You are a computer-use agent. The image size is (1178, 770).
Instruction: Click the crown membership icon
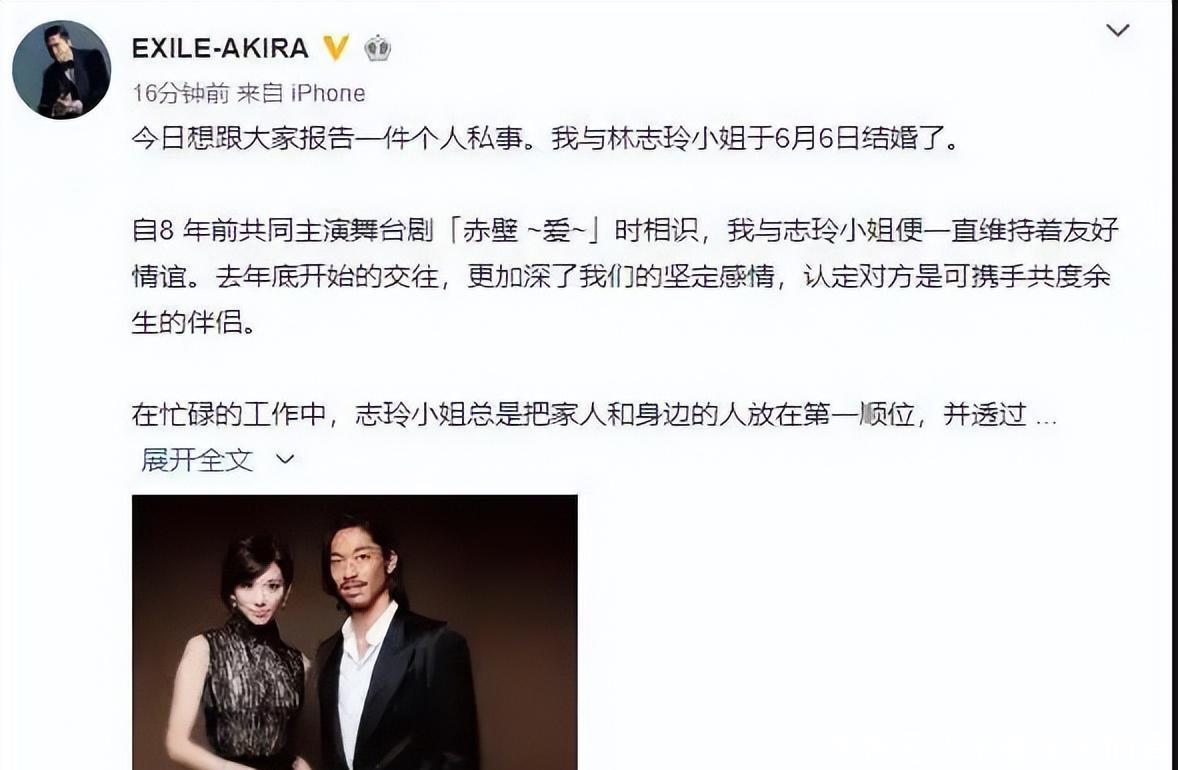point(378,48)
